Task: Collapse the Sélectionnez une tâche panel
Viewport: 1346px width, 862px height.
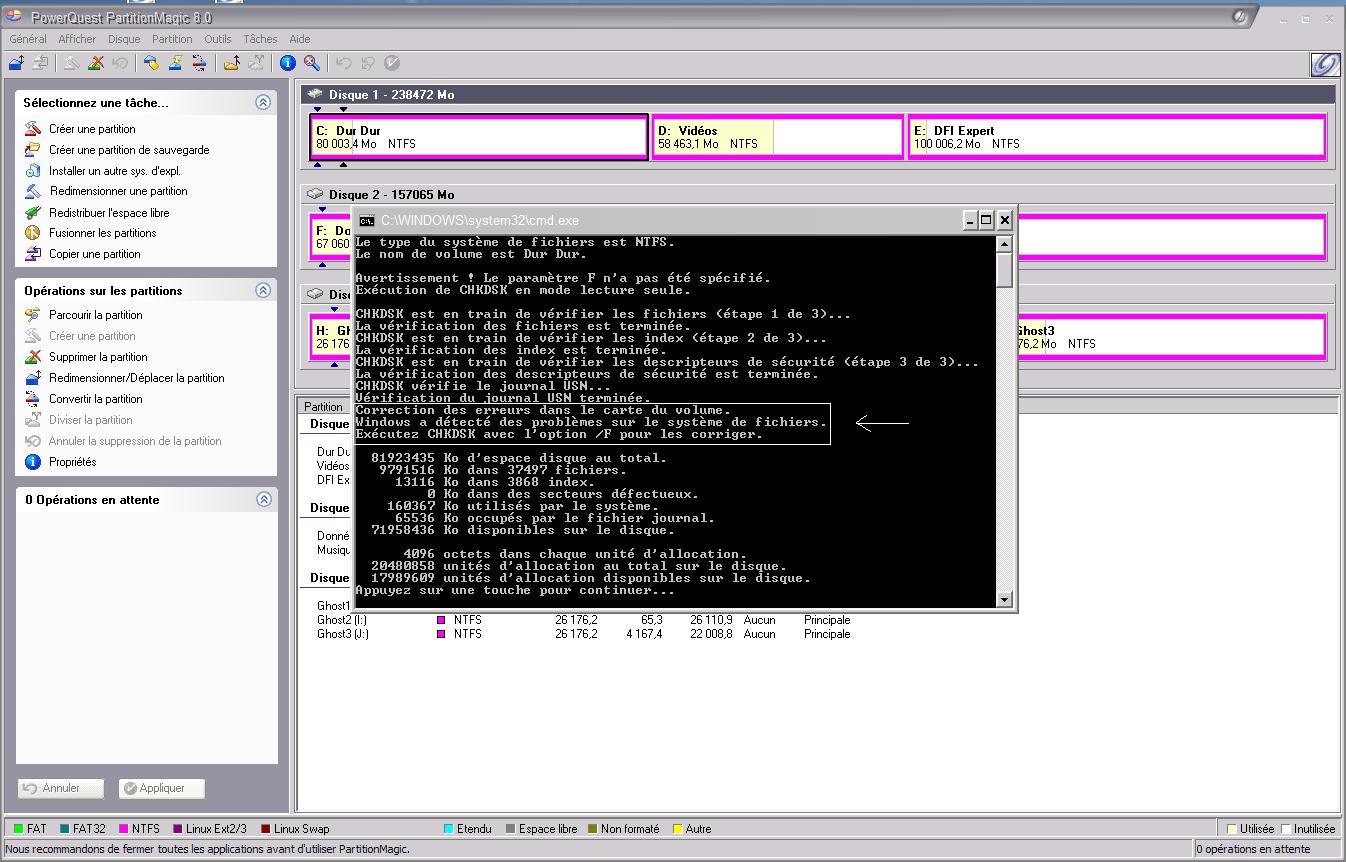Action: point(263,102)
